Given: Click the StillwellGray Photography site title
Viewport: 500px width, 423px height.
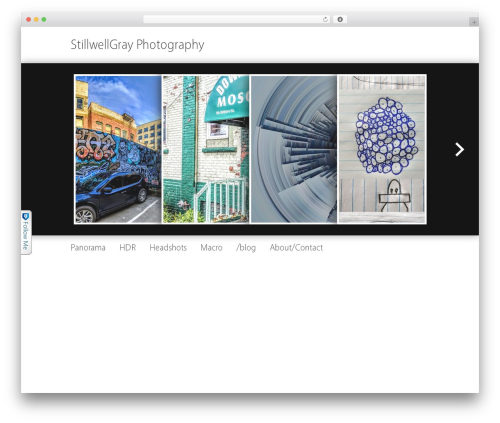Looking at the screenshot, I should coord(137,45).
